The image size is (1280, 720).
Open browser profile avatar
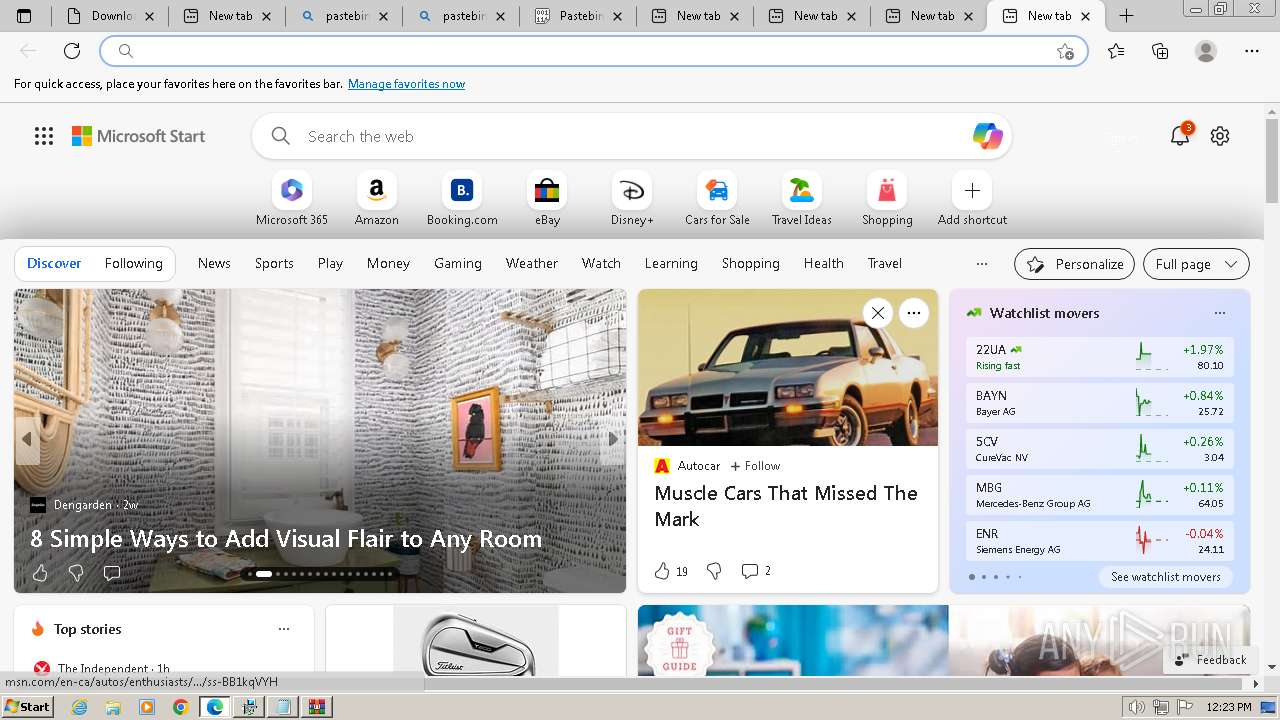1206,51
